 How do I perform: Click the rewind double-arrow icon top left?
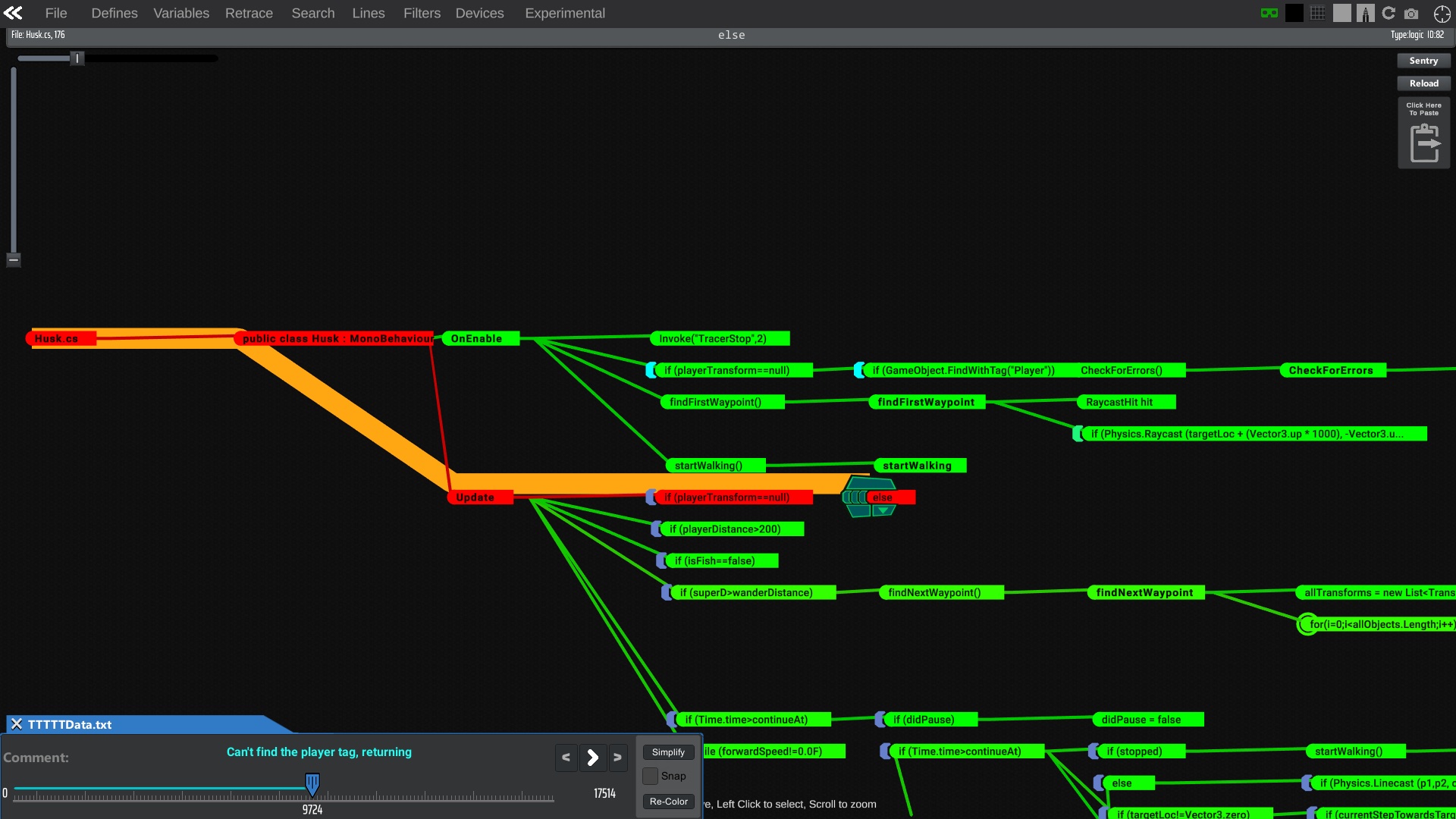(x=13, y=13)
